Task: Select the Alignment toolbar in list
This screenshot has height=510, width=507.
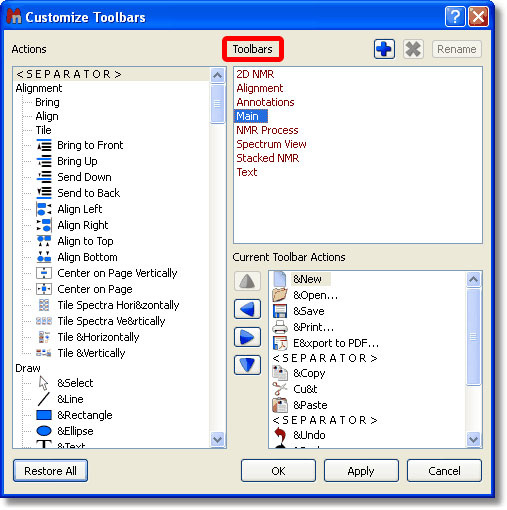Action: (x=260, y=88)
